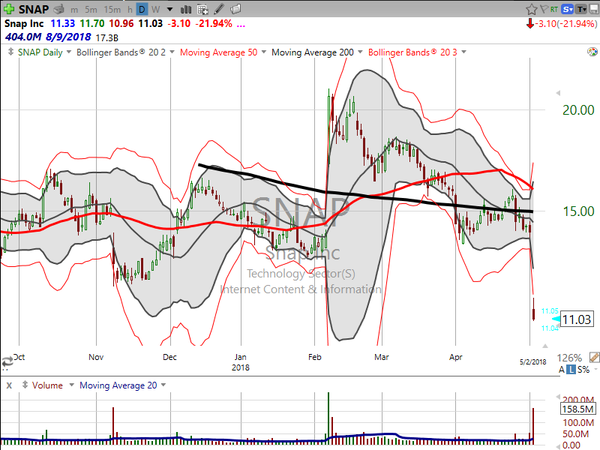Click the 126% zoom value
The width and height of the screenshot is (600, 450).
point(569,358)
